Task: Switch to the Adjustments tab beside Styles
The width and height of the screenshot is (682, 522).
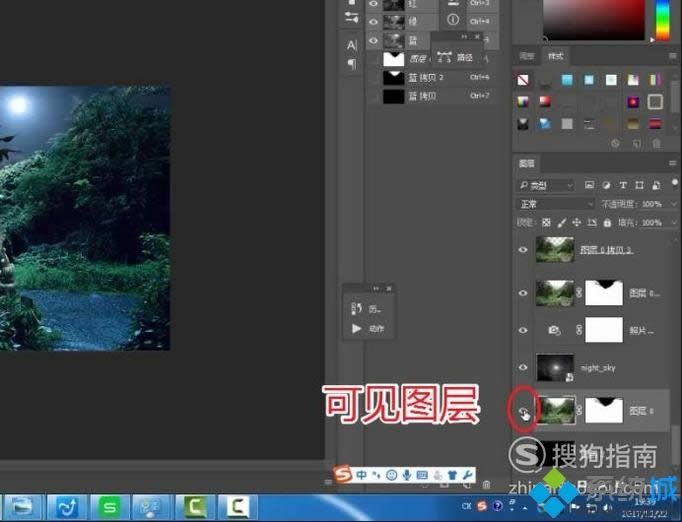Action: point(527,56)
